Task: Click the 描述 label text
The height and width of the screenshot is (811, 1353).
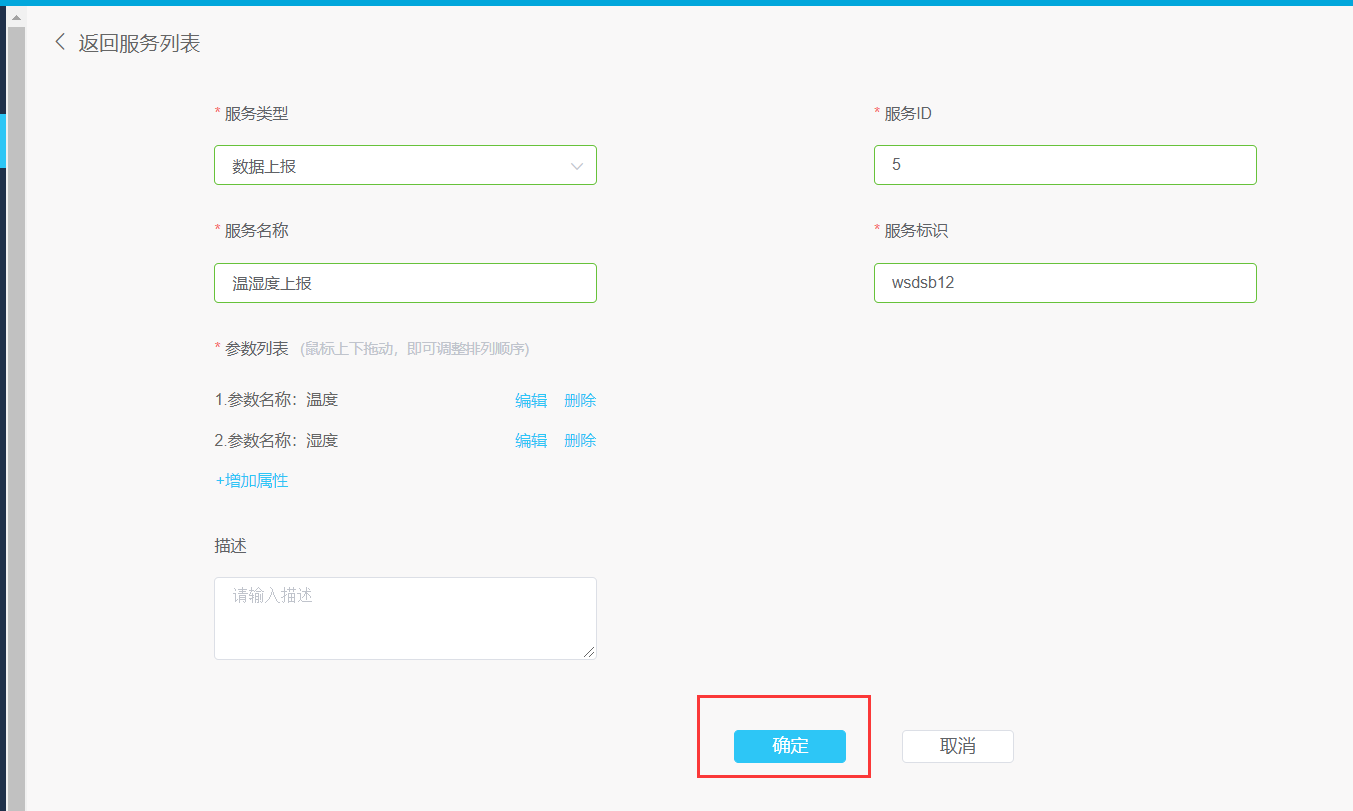Action: pos(230,546)
